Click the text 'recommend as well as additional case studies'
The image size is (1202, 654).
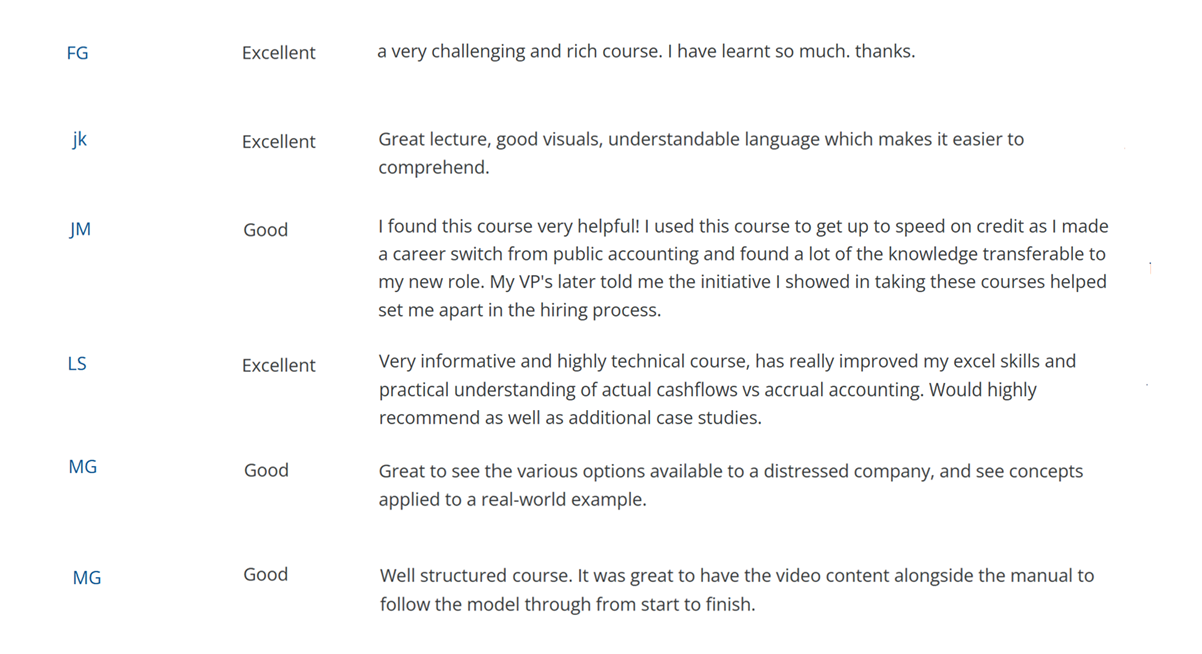(569, 418)
